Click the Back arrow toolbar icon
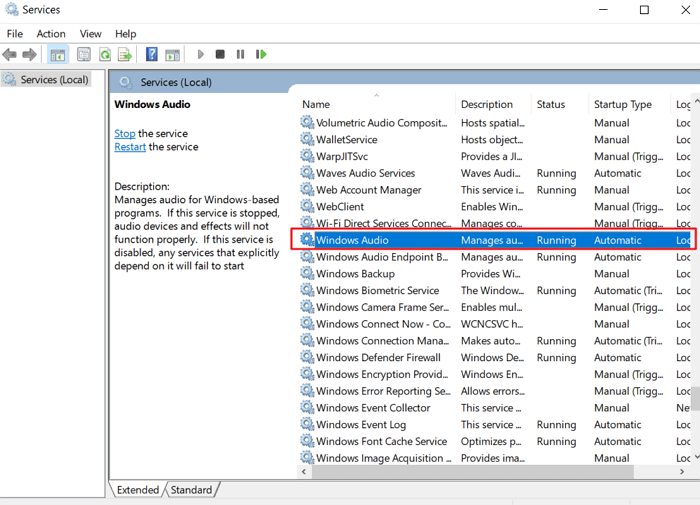Viewport: 700px width, 505px height. tap(9, 54)
